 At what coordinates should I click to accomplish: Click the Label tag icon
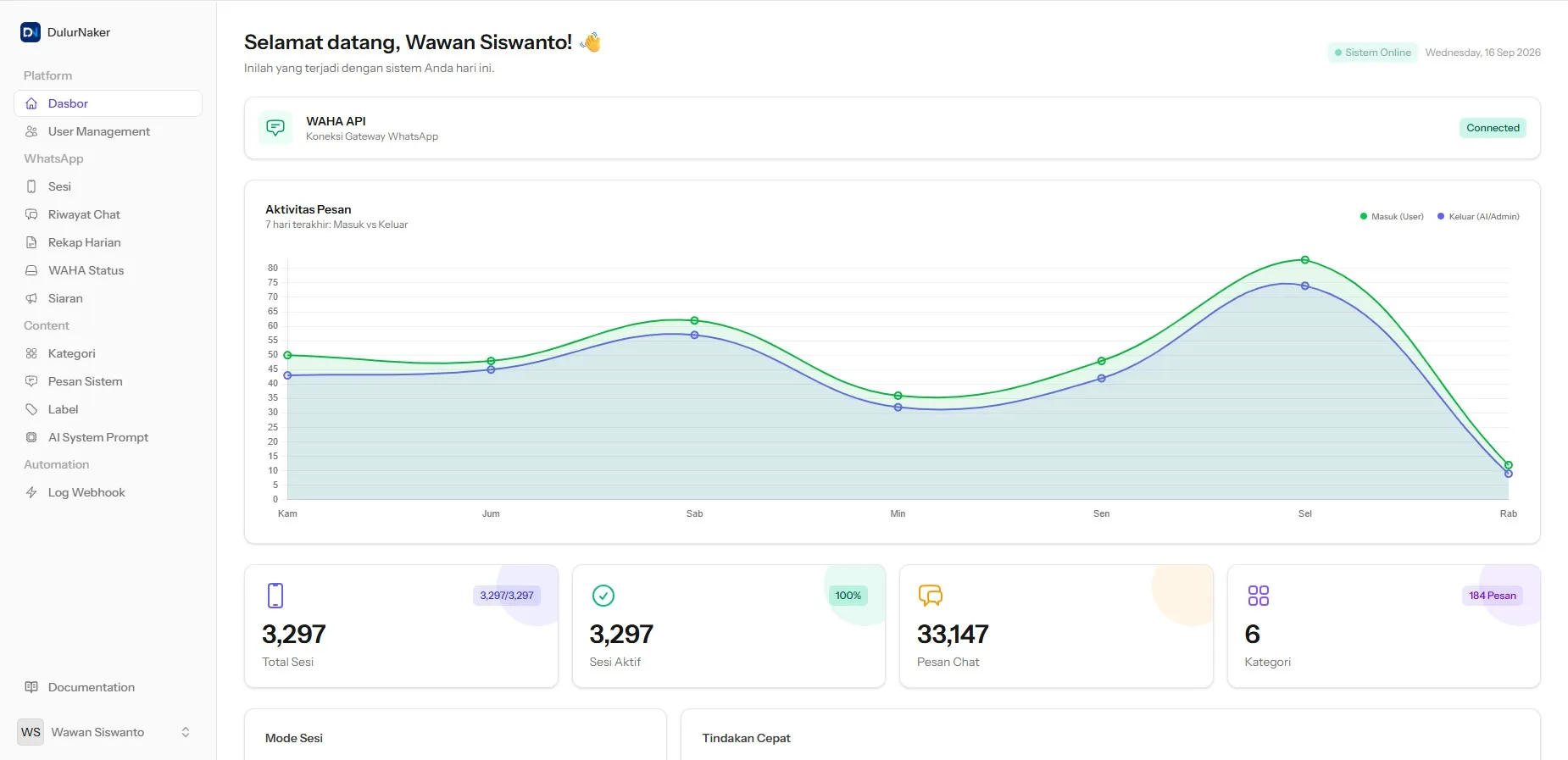(x=31, y=409)
